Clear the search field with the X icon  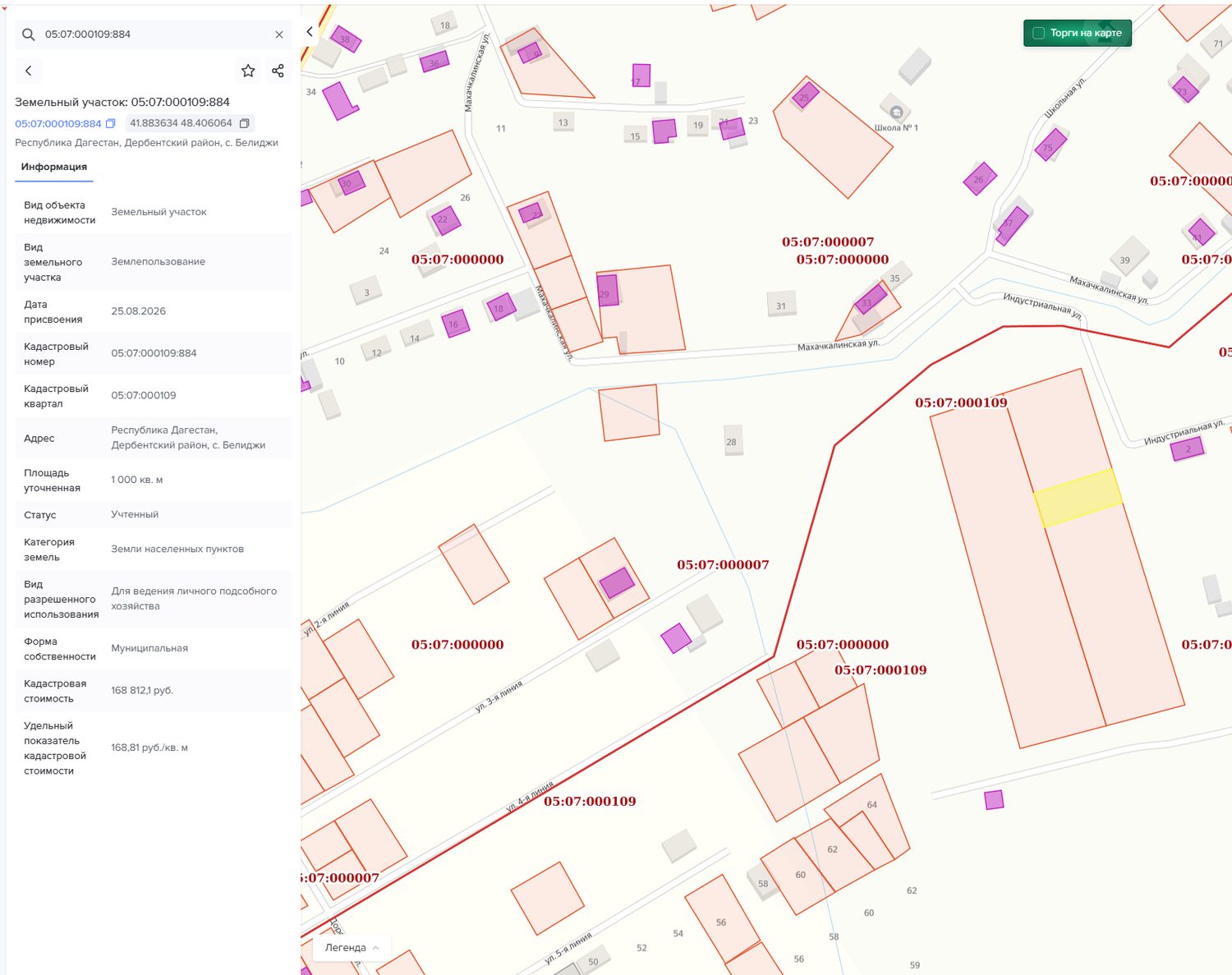pyautogui.click(x=279, y=34)
